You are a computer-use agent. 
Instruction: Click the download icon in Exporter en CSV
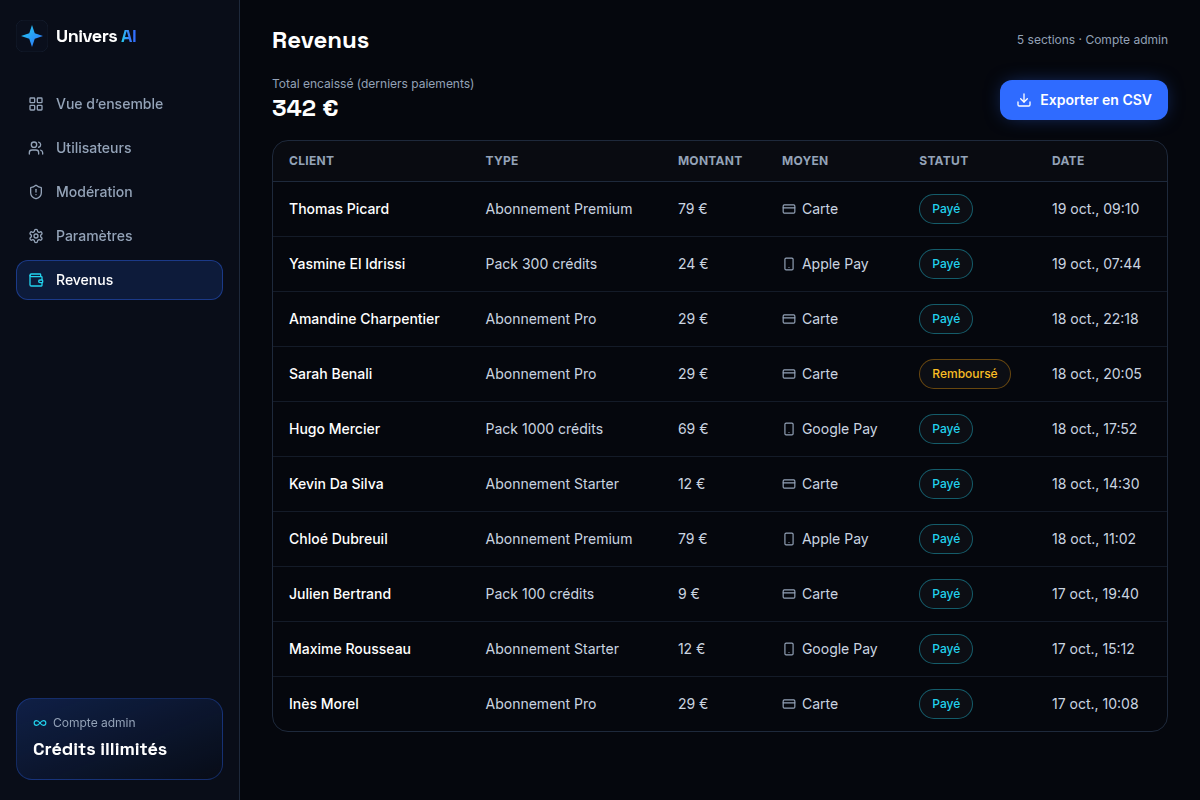point(1024,100)
